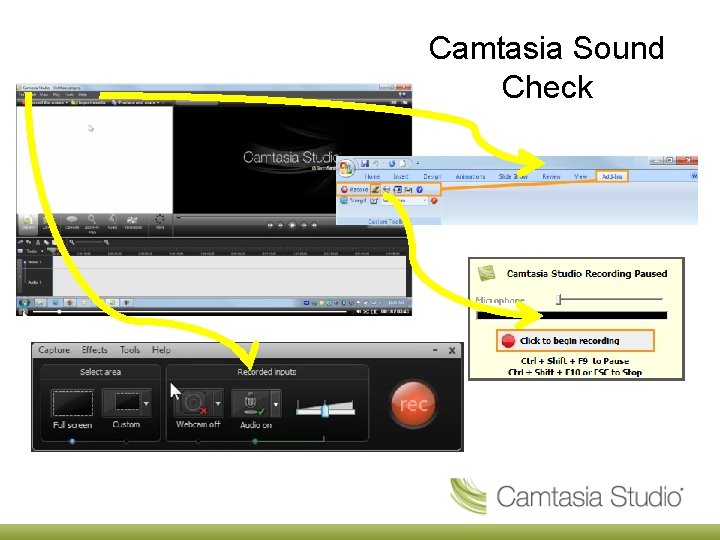Screen dimensions: 720x540
Task: Click Import media in Camtasia Studio toolbar
Action: [x=88, y=102]
